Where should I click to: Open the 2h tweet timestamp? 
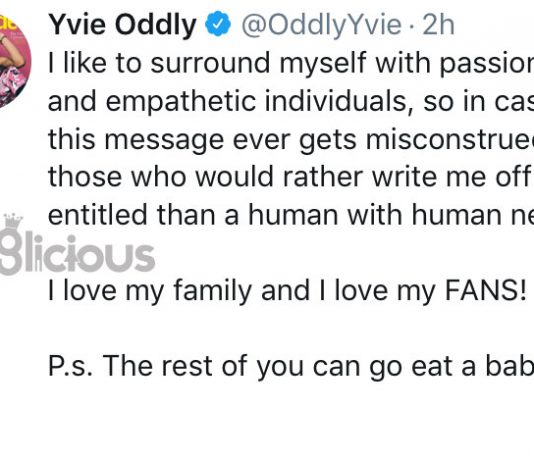[x=438, y=25]
